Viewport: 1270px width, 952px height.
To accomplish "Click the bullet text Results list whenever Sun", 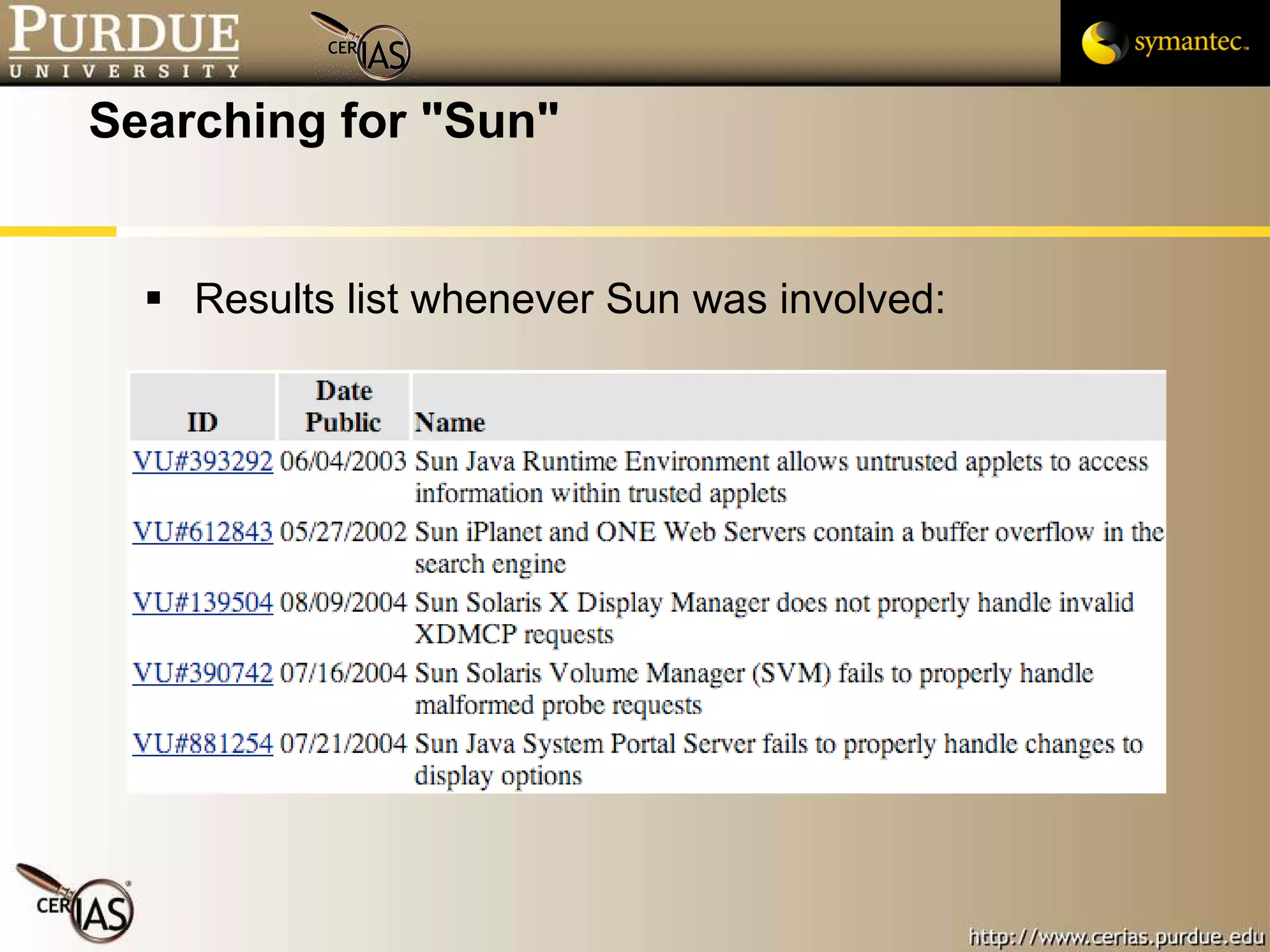I will tap(570, 299).
